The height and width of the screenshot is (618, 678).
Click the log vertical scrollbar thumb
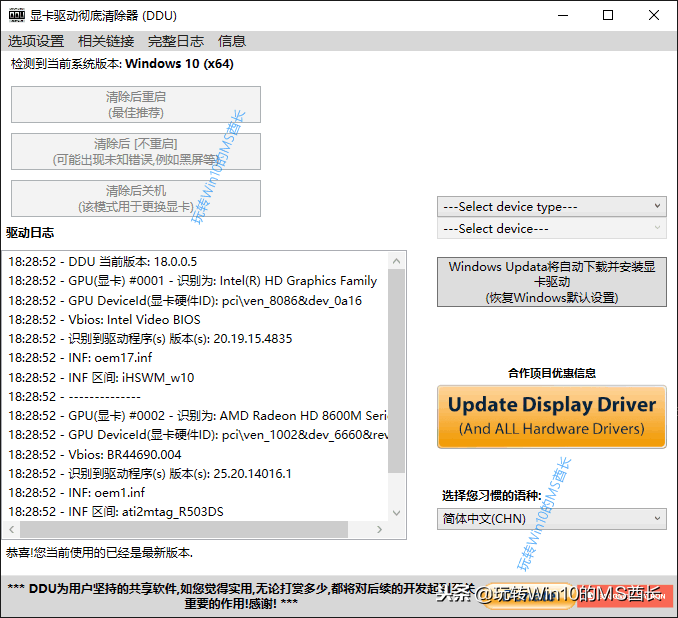point(397,371)
